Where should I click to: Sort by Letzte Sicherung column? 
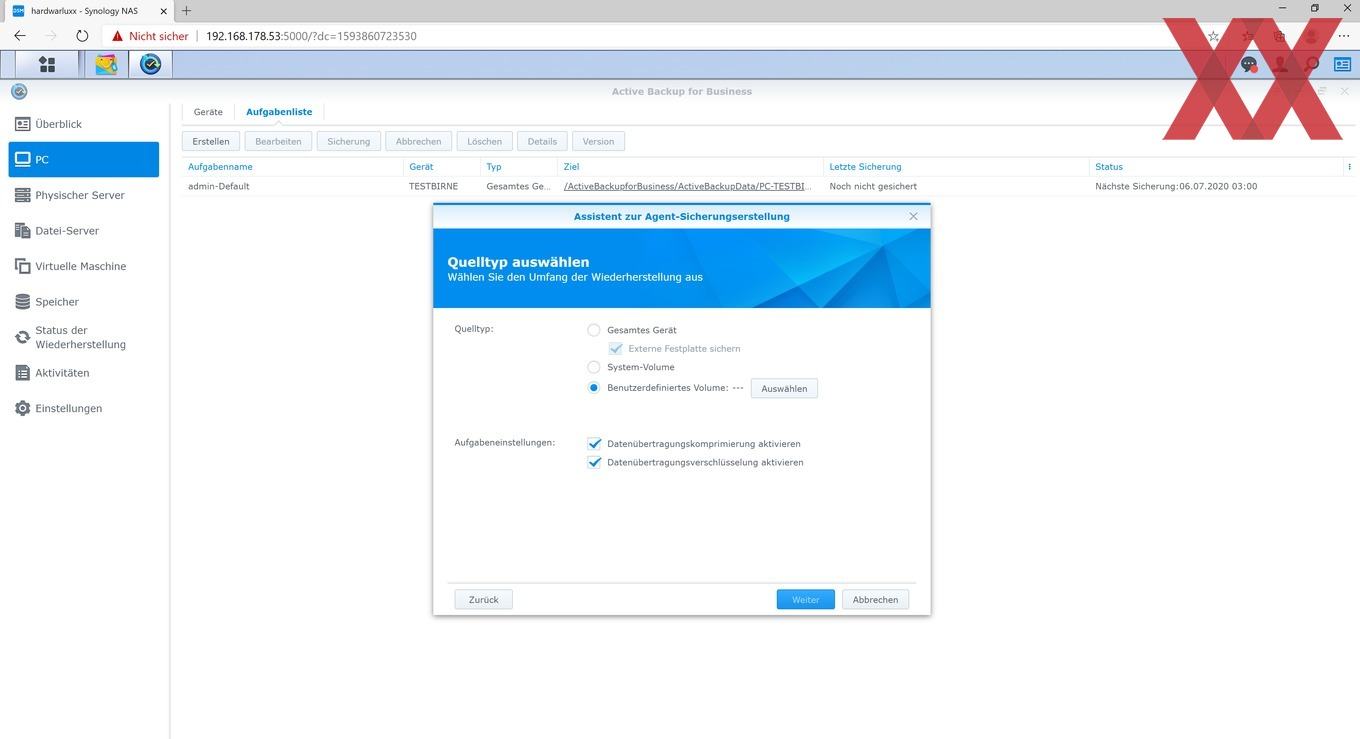[956, 167]
